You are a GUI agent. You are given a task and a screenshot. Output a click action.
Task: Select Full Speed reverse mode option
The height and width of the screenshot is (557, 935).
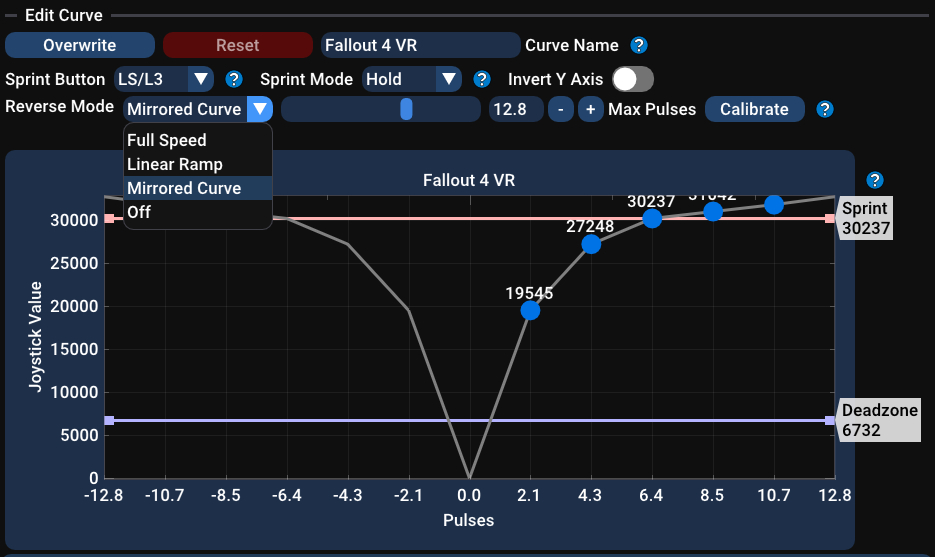[197, 140]
